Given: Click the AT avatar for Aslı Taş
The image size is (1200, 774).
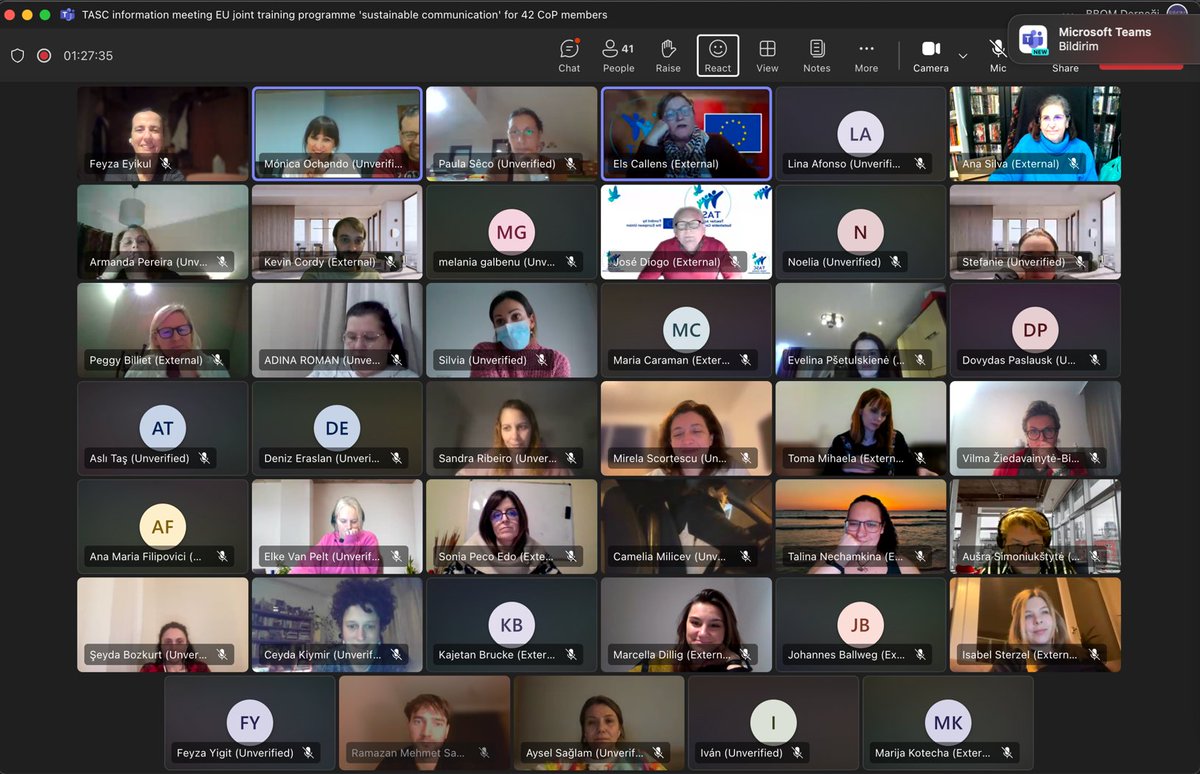Looking at the screenshot, I should point(162,428).
